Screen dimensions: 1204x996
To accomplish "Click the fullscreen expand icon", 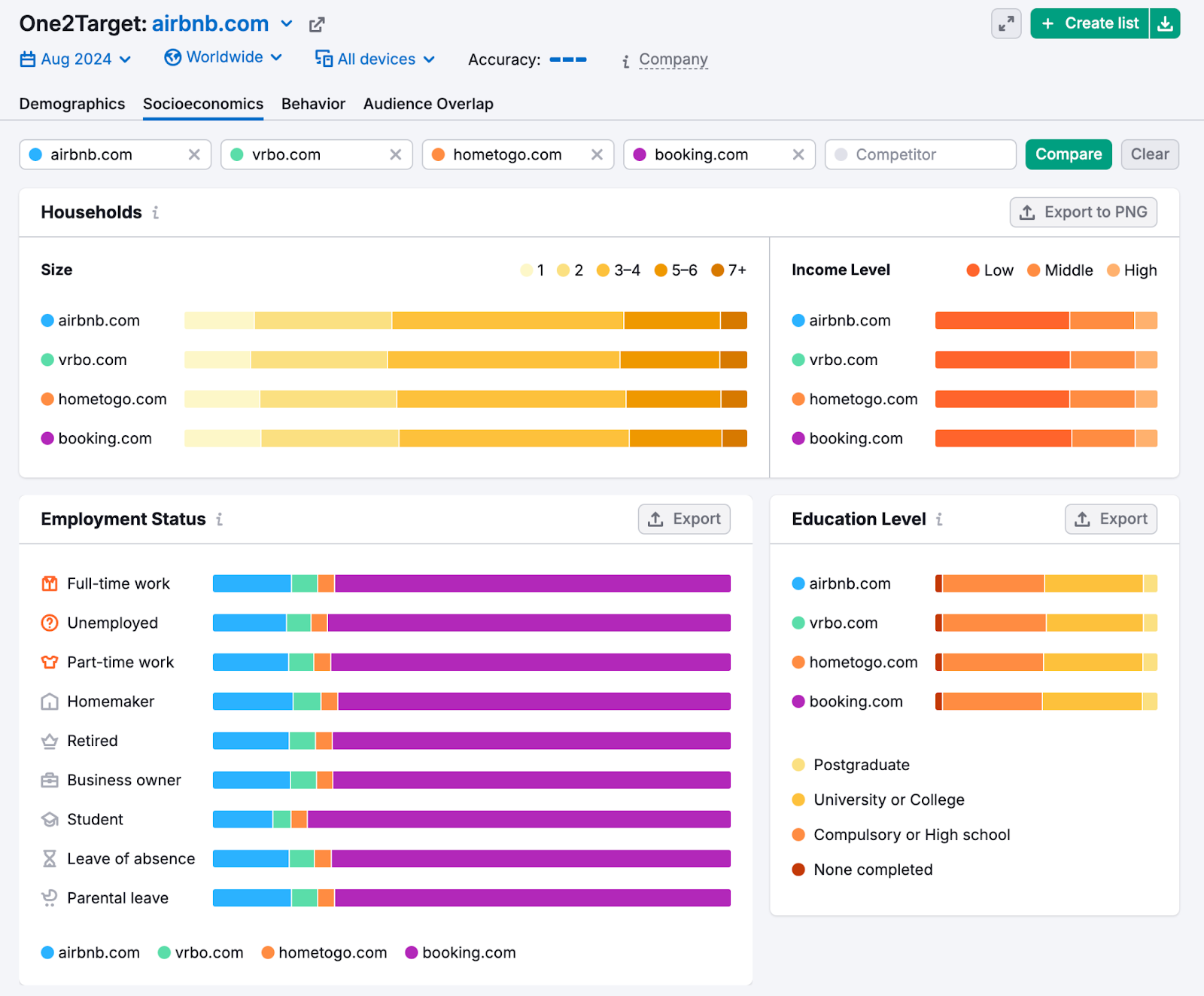I will point(1006,24).
